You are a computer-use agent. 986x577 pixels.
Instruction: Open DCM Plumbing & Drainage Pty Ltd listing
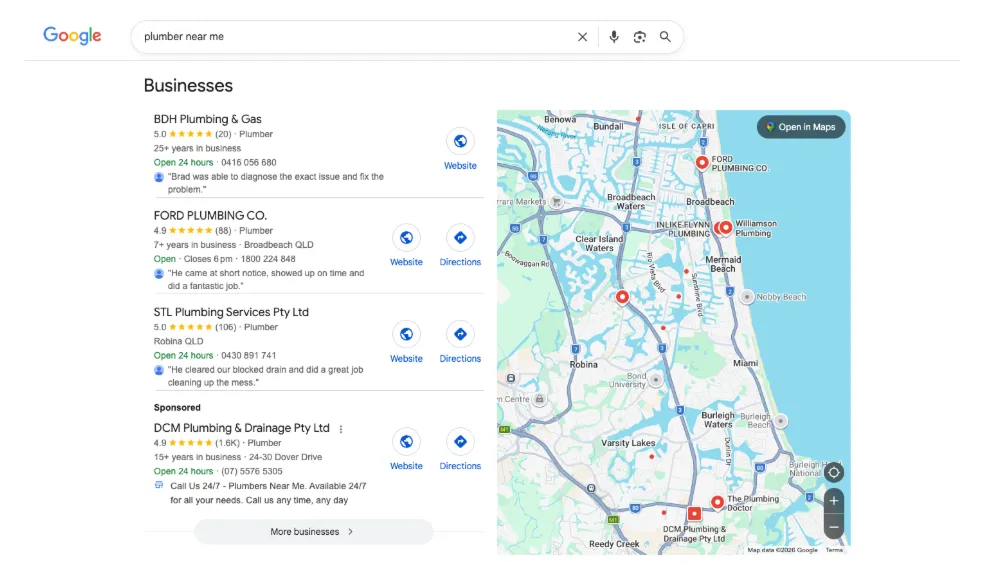click(241, 428)
